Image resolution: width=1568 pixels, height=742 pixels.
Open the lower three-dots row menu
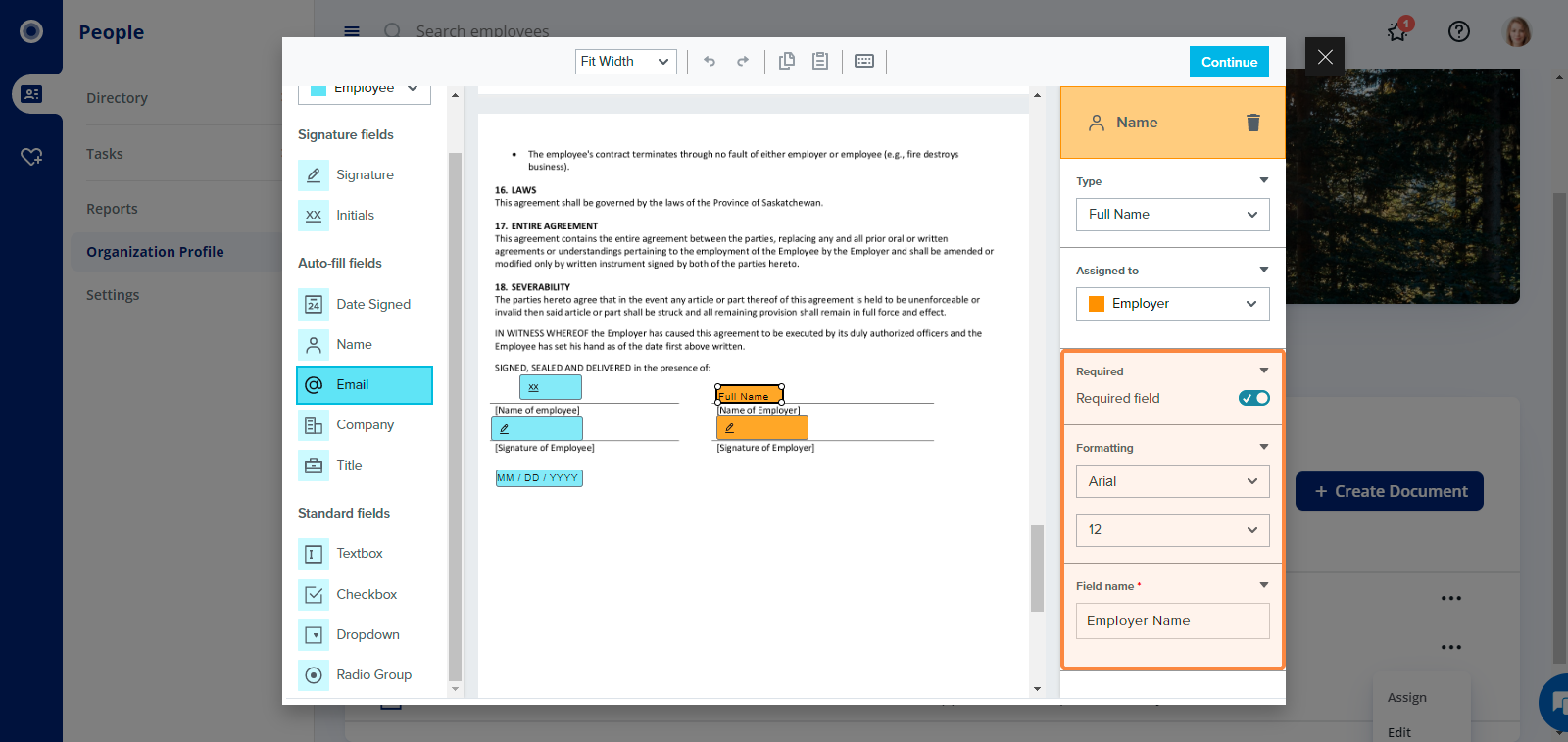(1451, 647)
